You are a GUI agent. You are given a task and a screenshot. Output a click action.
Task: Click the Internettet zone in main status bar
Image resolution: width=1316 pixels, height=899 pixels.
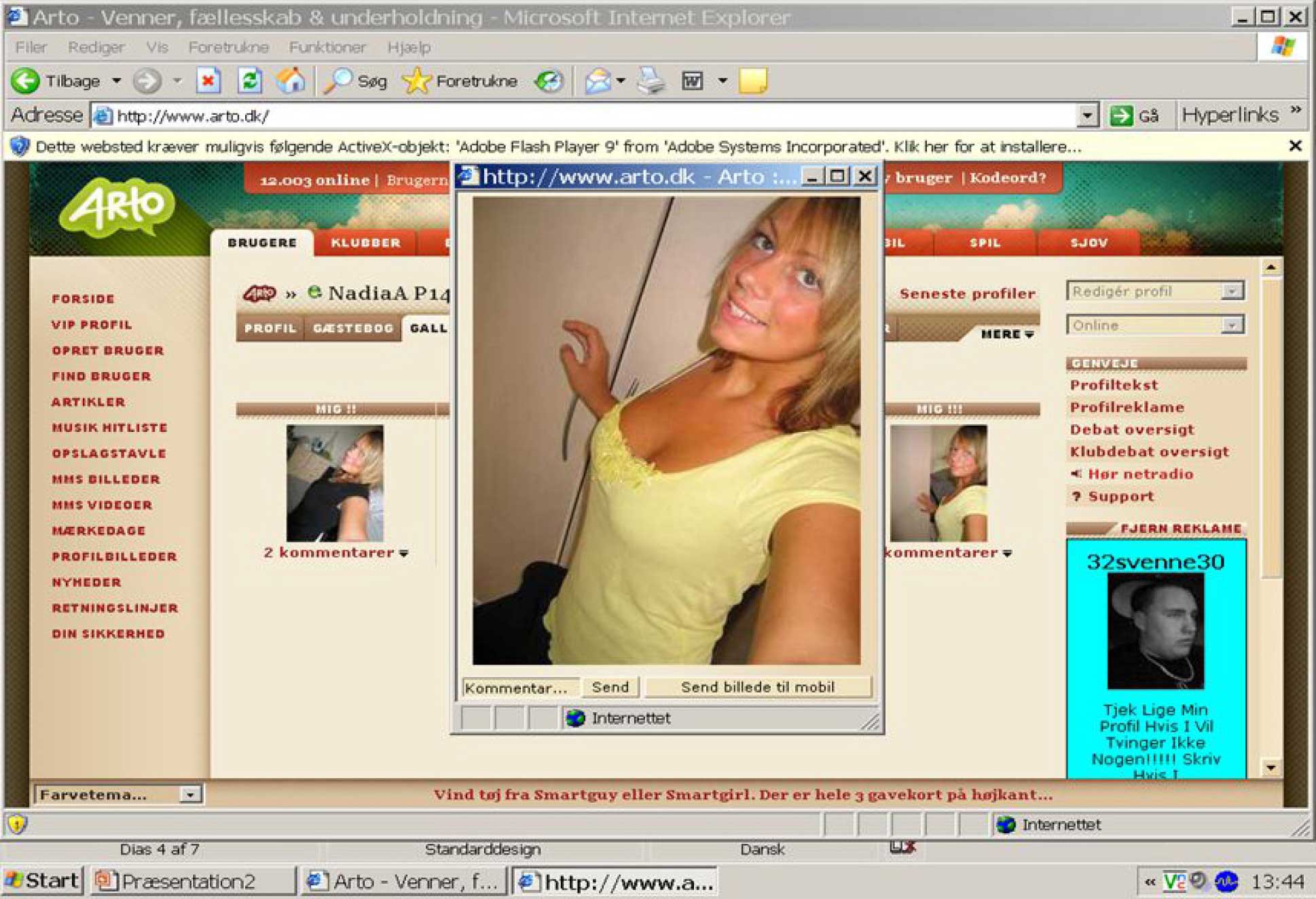1049,824
